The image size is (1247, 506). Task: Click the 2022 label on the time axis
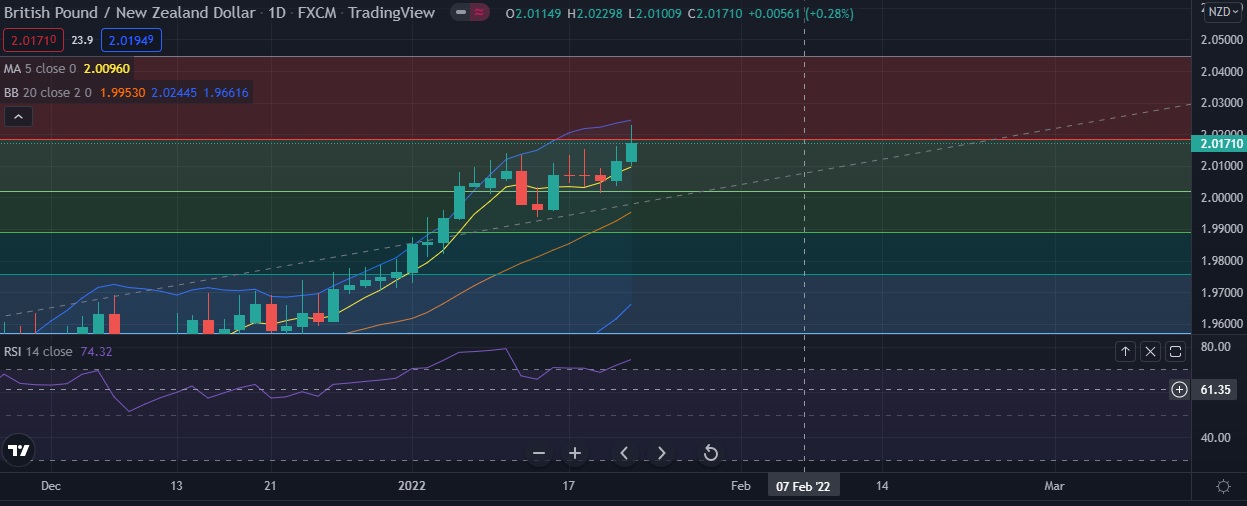point(411,485)
